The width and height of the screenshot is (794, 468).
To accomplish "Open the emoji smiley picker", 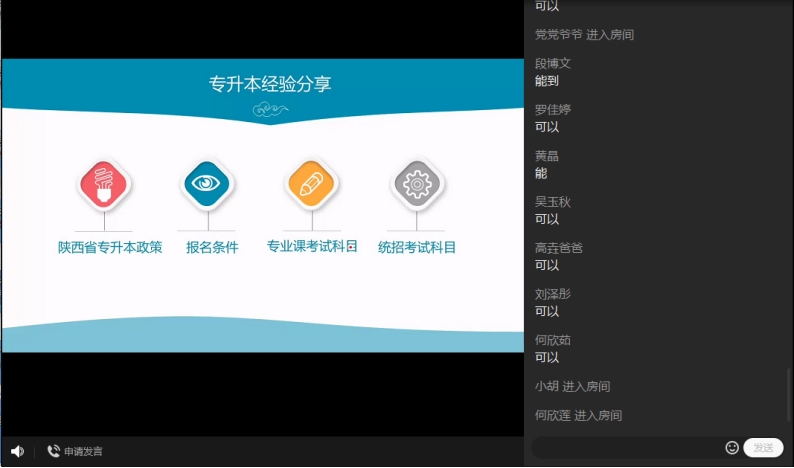I will [x=732, y=448].
